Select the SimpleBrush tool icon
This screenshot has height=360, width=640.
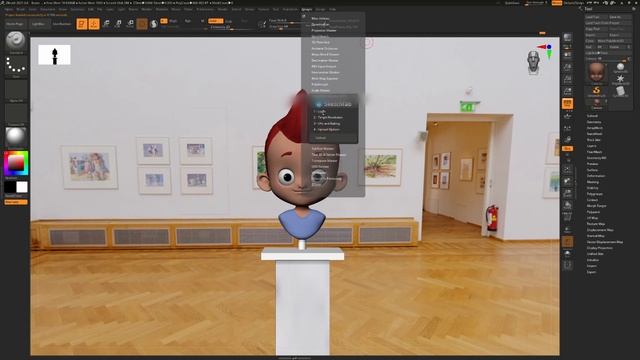[596, 91]
